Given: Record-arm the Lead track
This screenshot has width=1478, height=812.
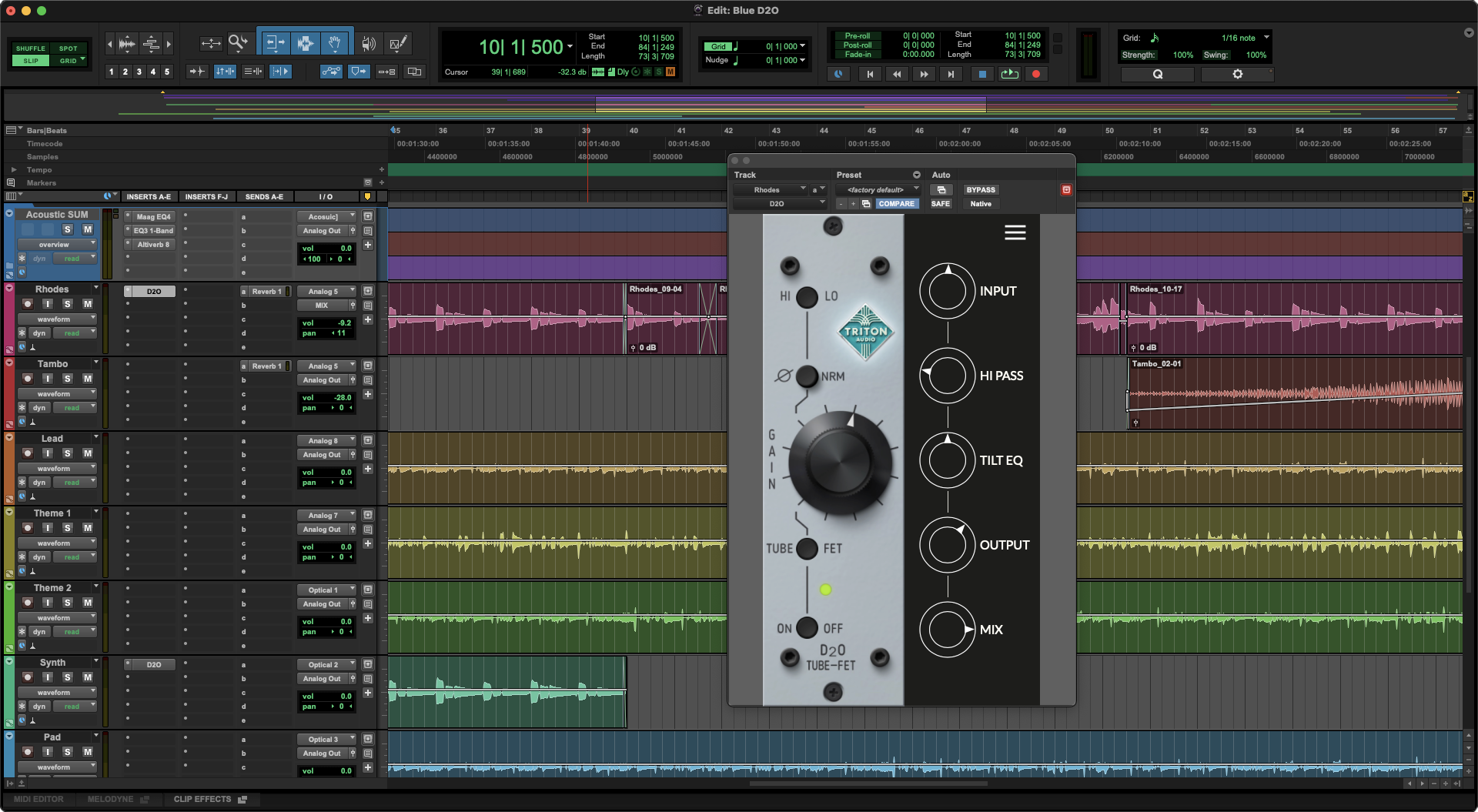Looking at the screenshot, I should [x=28, y=453].
